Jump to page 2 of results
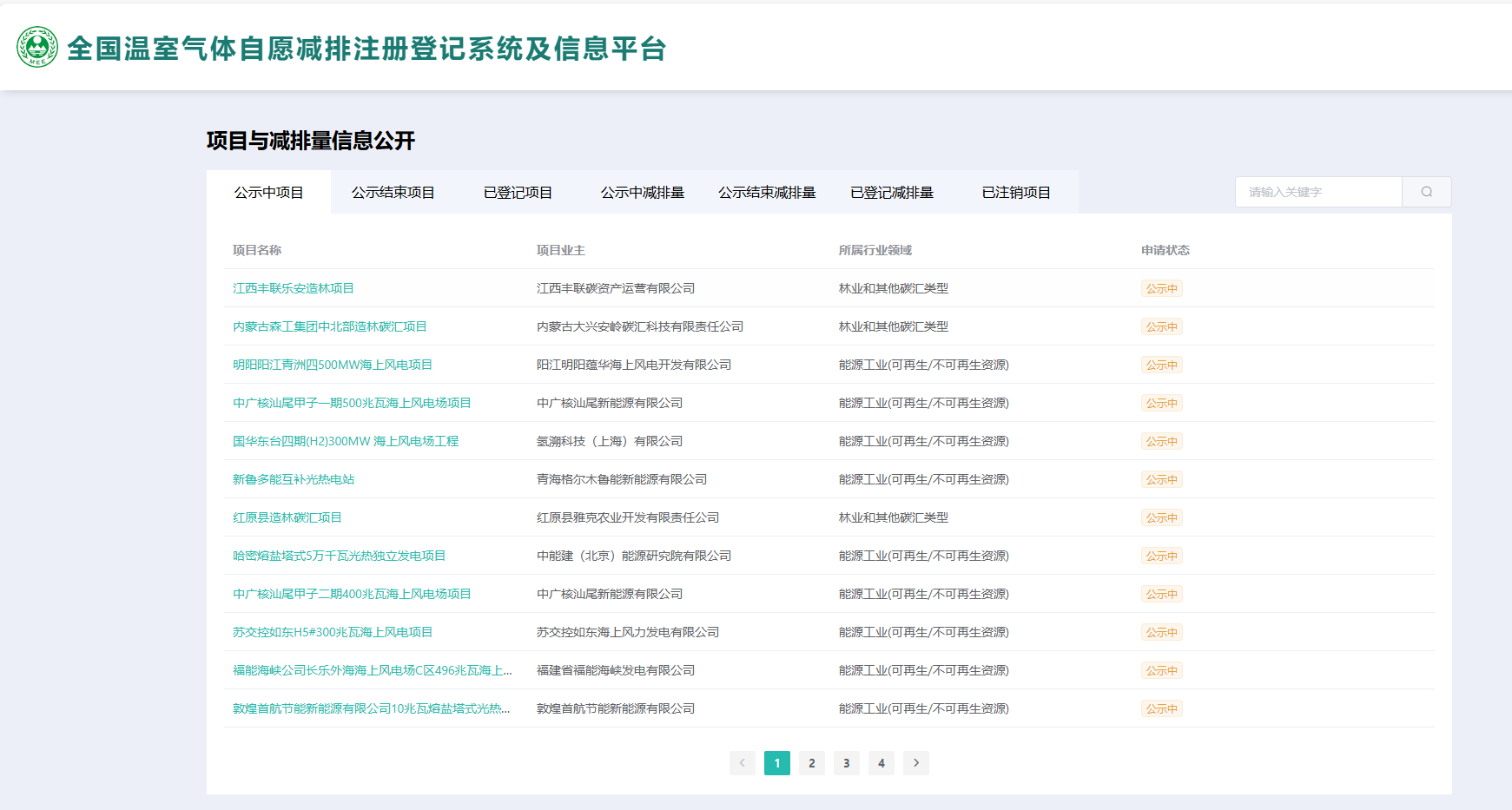The image size is (1512, 810). pos(812,763)
